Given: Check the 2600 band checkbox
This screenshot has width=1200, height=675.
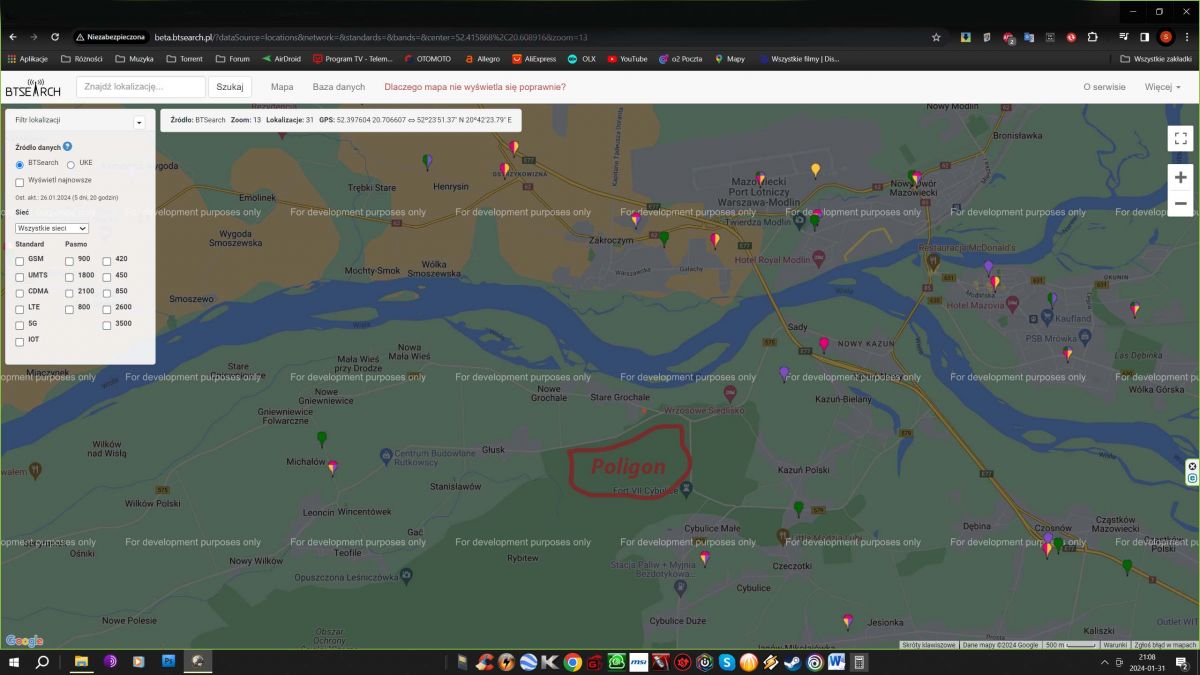Looking at the screenshot, I should click(107, 309).
